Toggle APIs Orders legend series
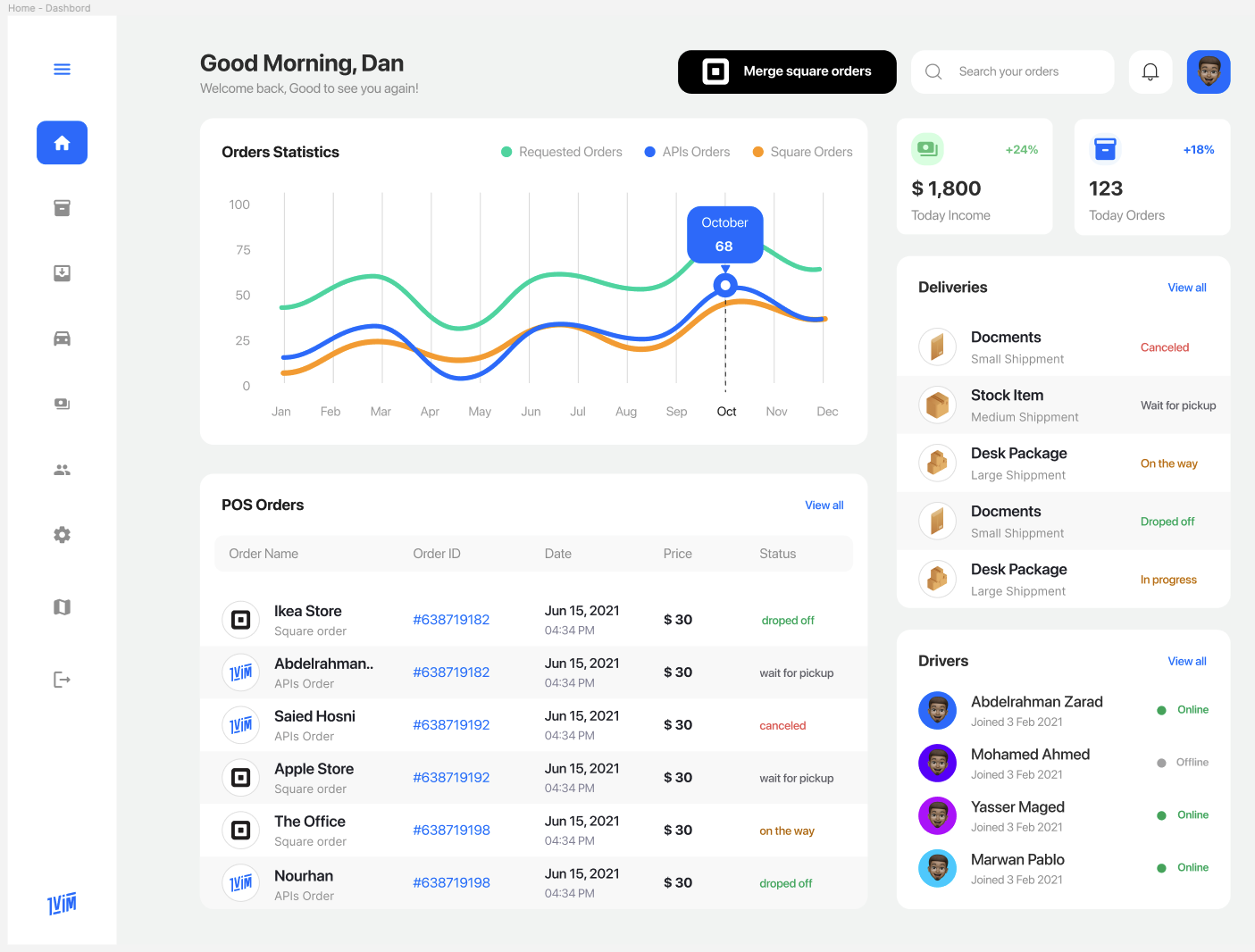Viewport: 1255px width, 952px height. 687,153
